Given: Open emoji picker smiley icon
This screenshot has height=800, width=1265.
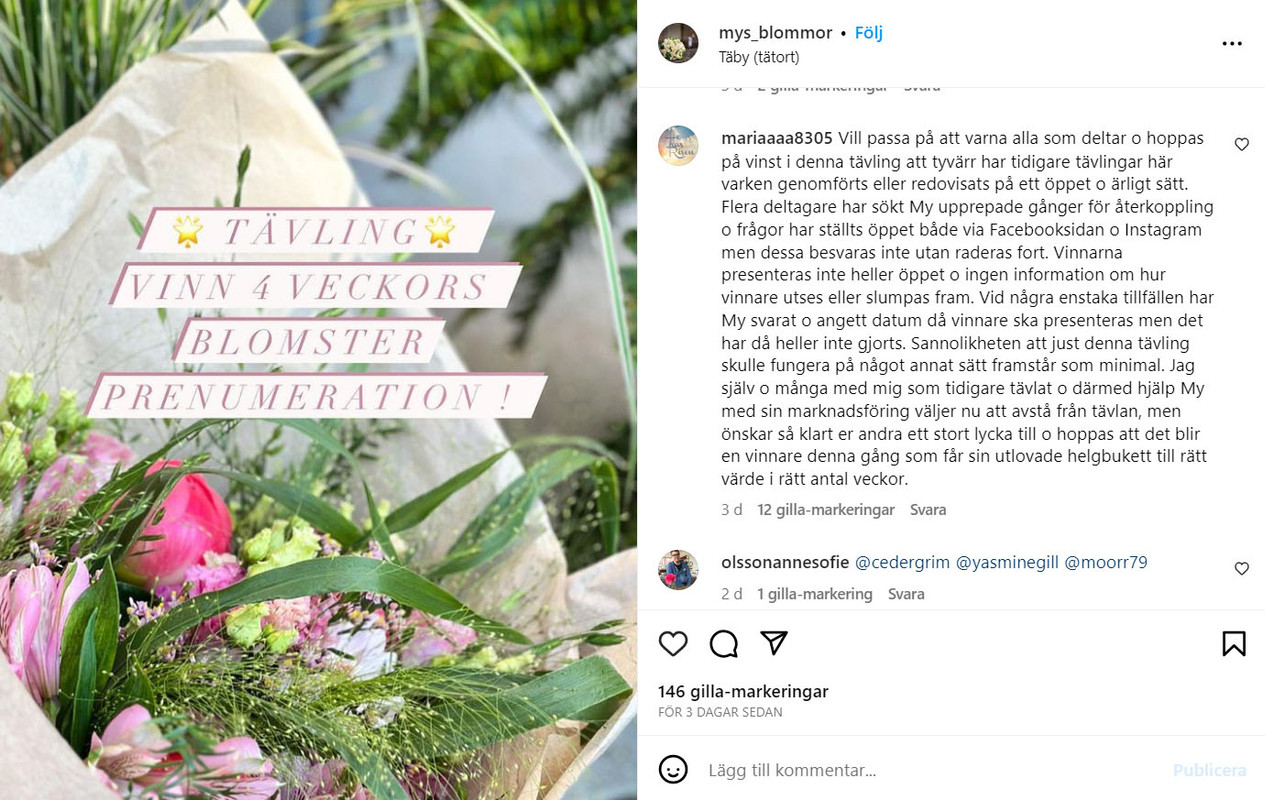Looking at the screenshot, I should tap(673, 769).
